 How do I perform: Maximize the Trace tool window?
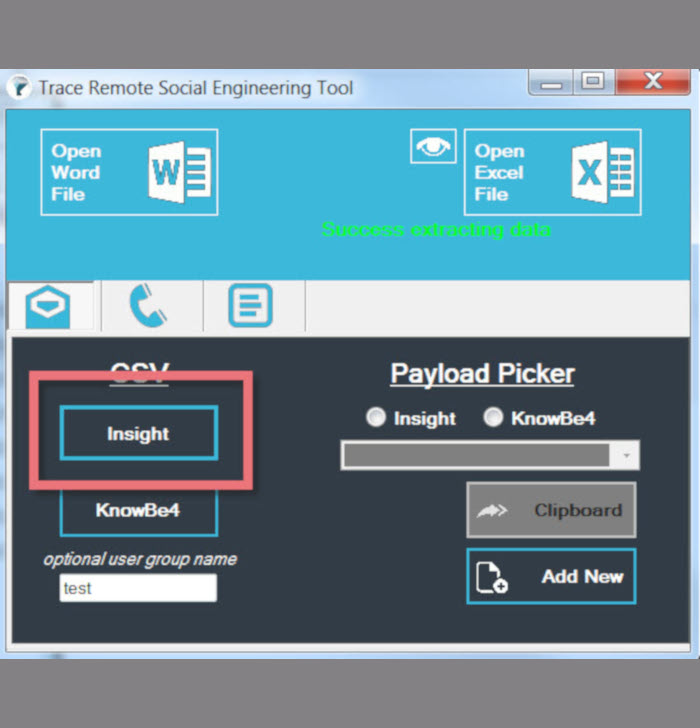point(593,82)
